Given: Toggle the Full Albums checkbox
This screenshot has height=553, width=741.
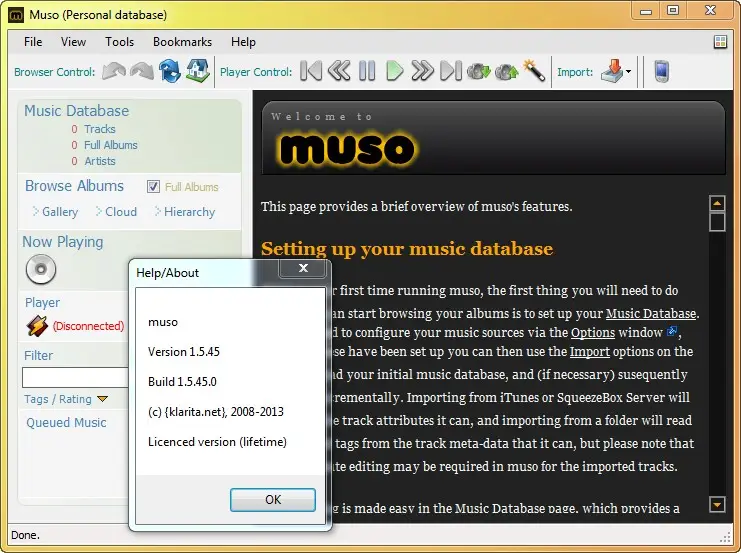Looking at the screenshot, I should [x=153, y=187].
